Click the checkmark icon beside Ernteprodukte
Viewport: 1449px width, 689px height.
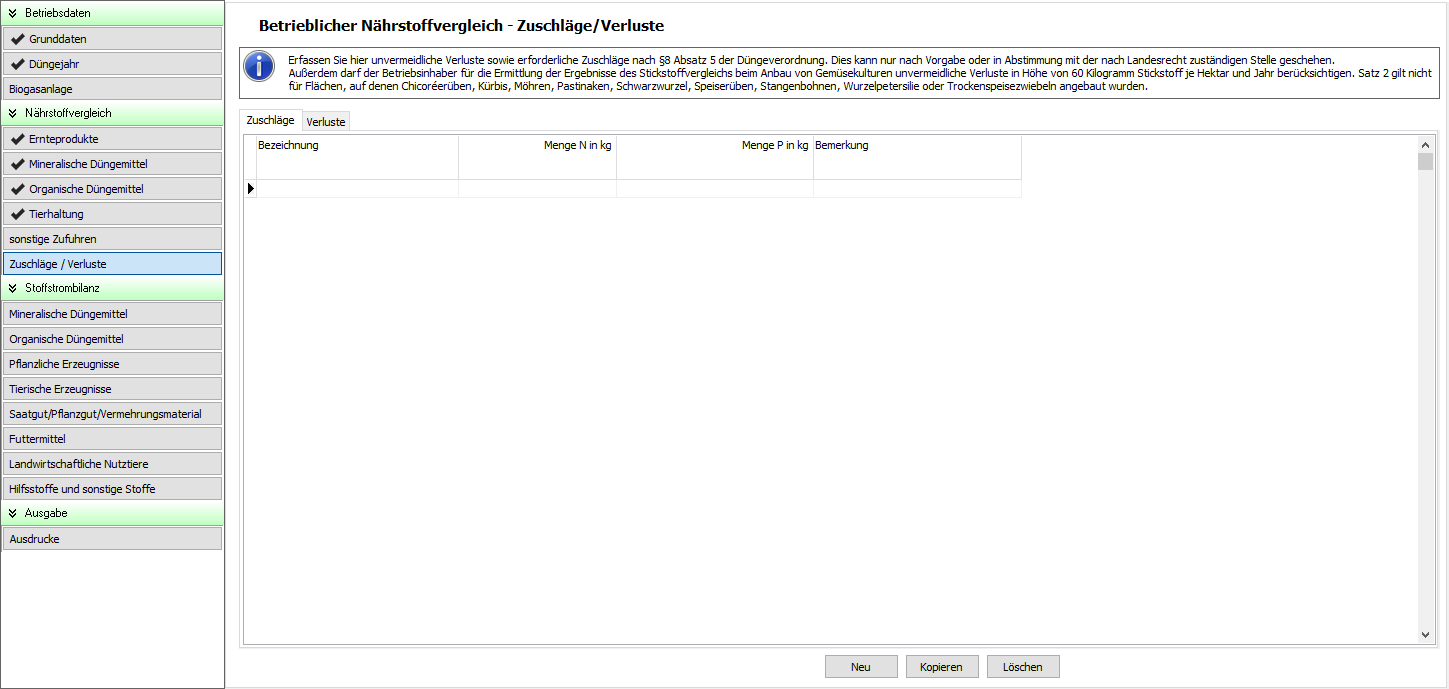18,139
